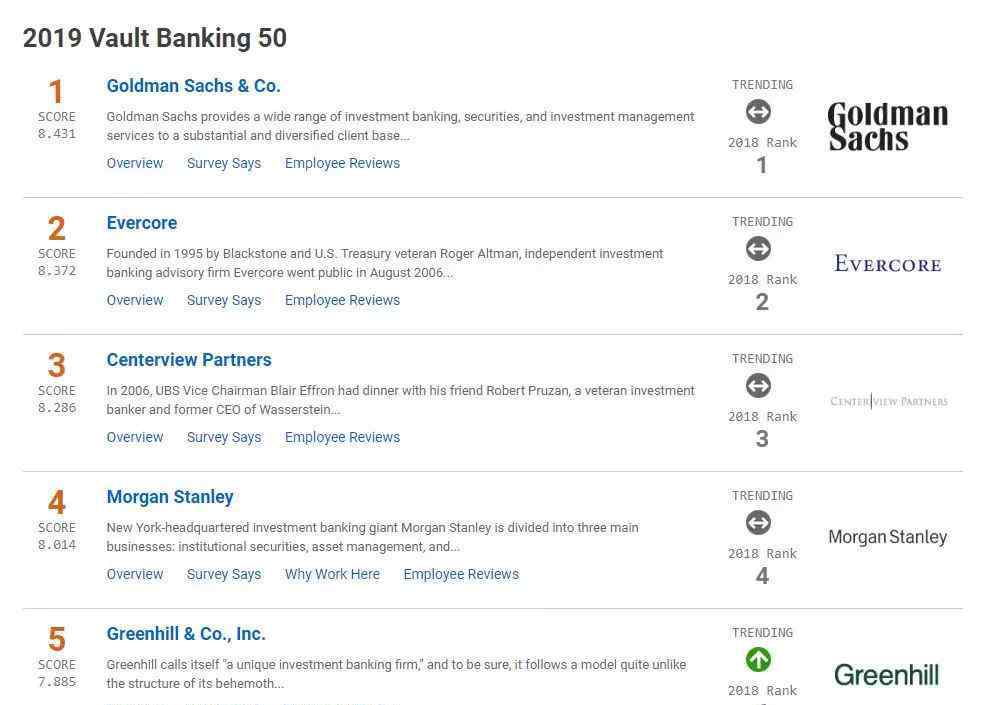This screenshot has height=705, width=996.
Task: Open the Goldman Sachs & Co. title link
Action: (x=193, y=86)
